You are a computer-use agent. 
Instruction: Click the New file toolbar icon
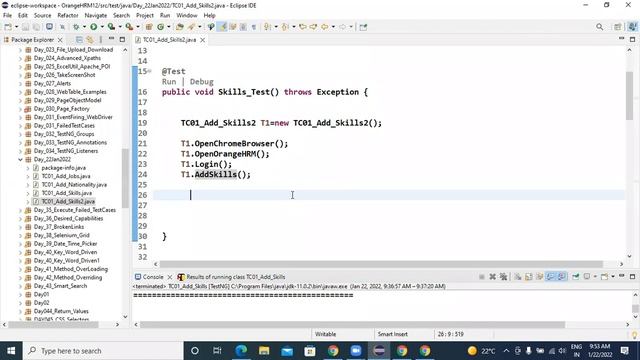(x=8, y=27)
